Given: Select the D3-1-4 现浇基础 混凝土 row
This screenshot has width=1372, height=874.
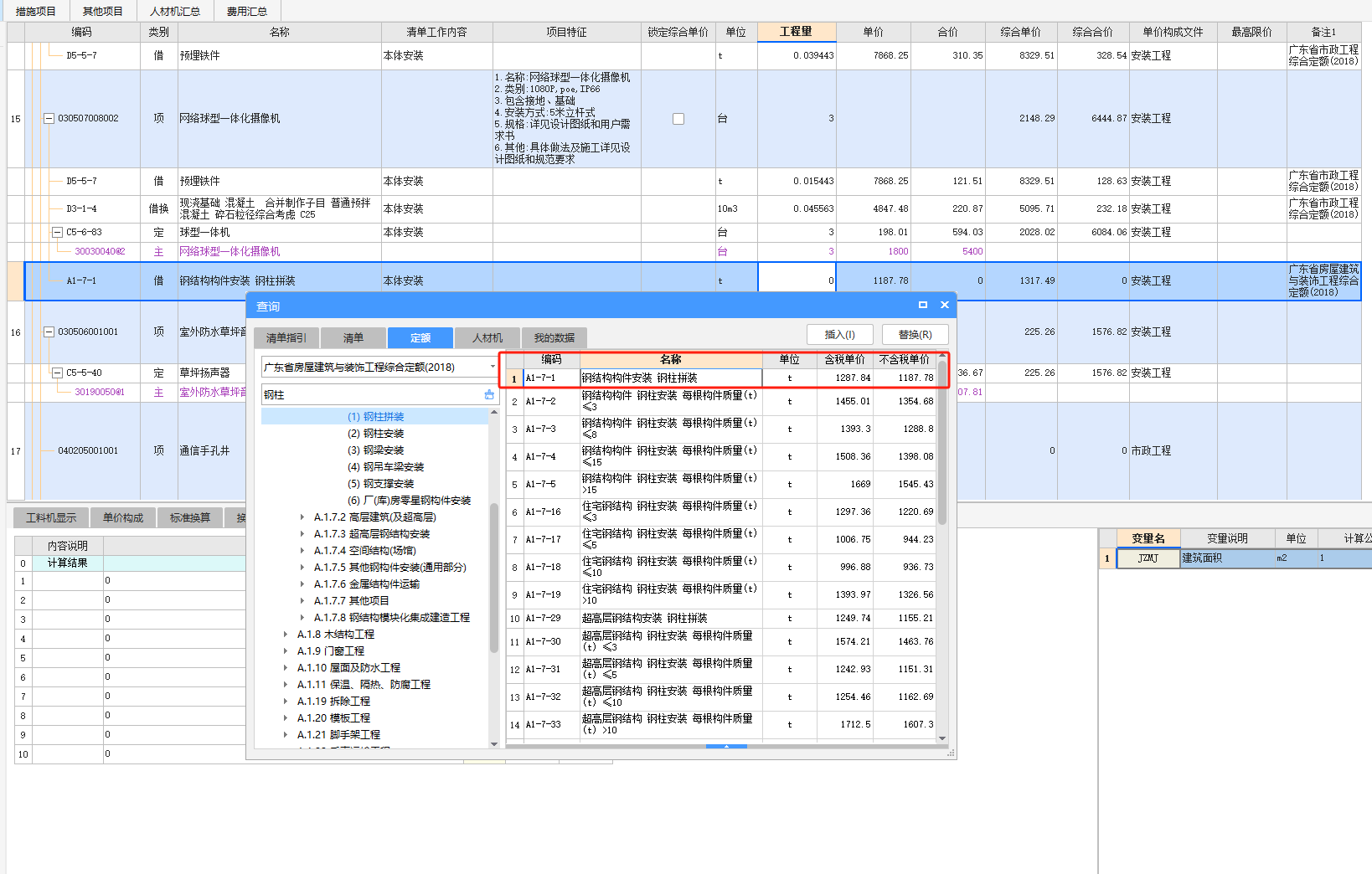Looking at the screenshot, I should [x=683, y=208].
